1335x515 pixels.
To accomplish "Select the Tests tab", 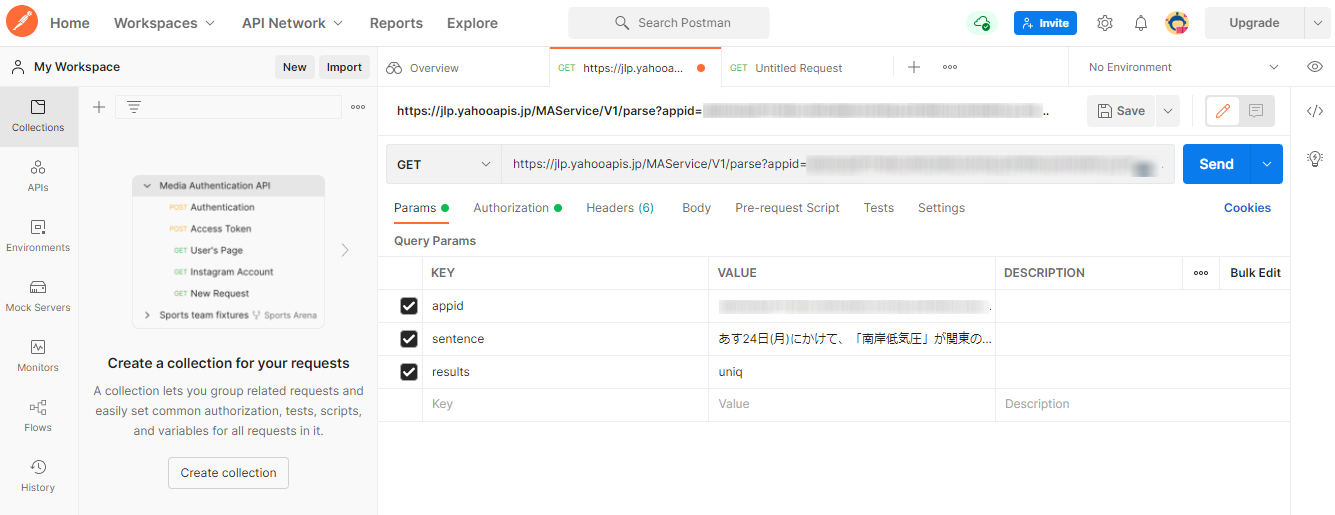I will coord(878,208).
